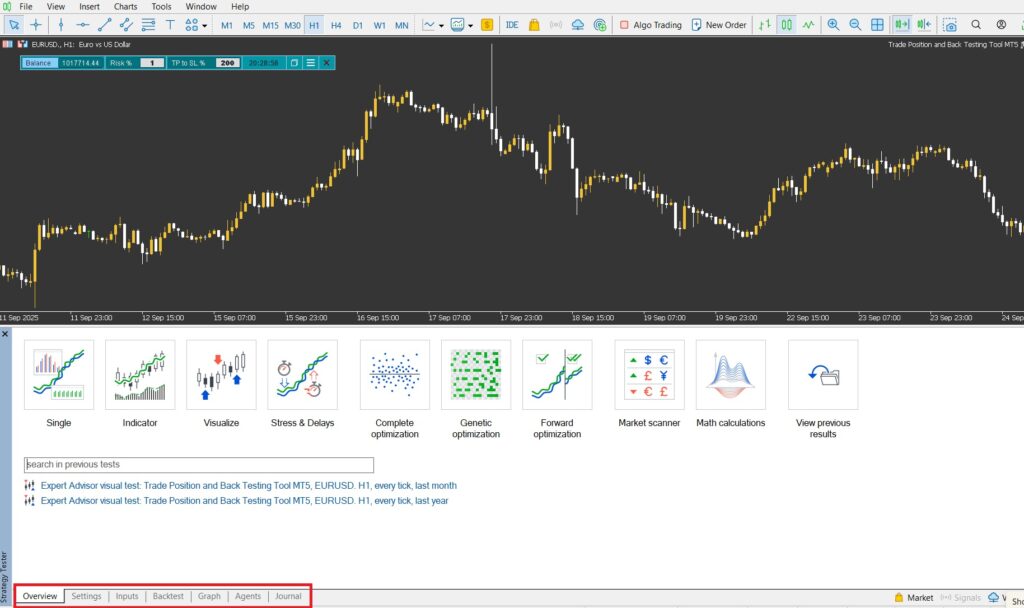Screen dimensions: 1024x608
Task: Switch chart to candlestick display
Action: (x=786, y=25)
